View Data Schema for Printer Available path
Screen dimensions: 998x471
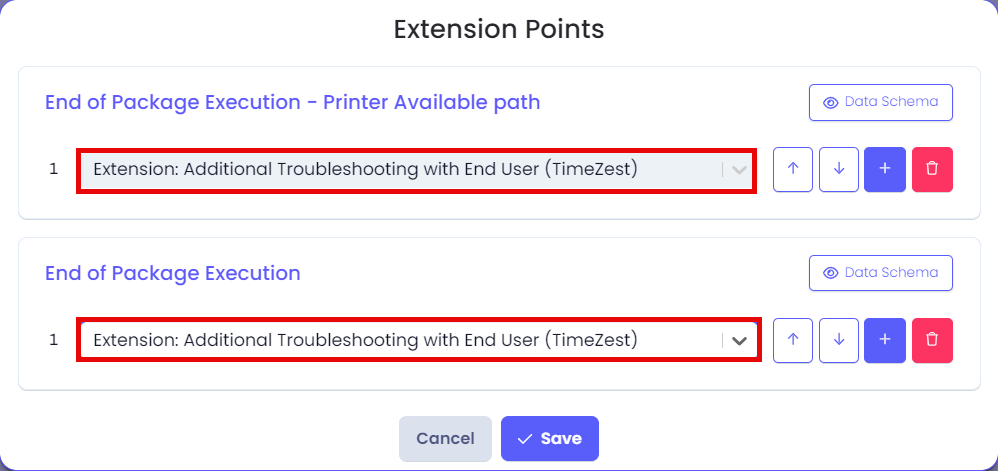click(x=881, y=102)
